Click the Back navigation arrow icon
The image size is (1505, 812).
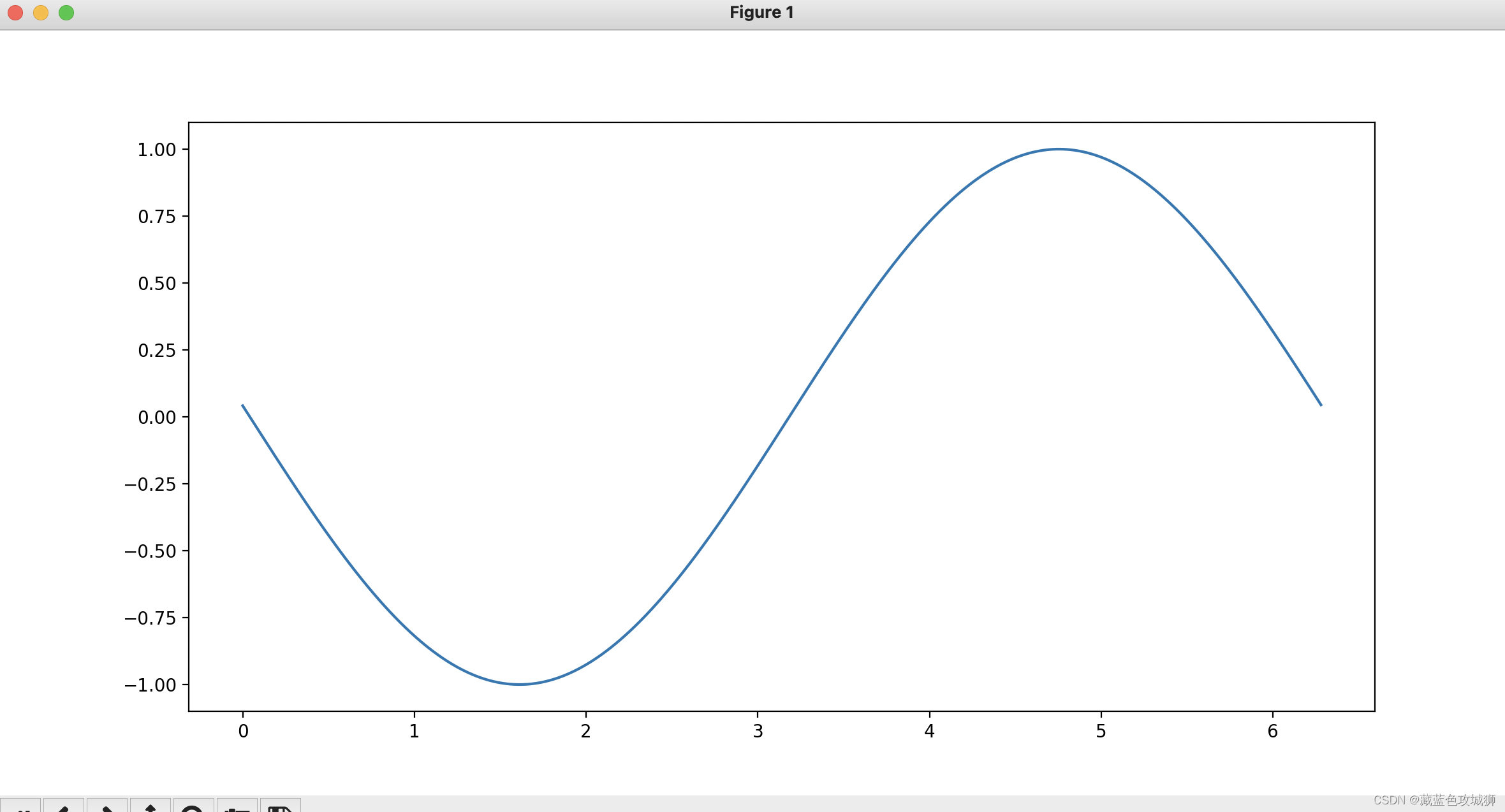click(x=64, y=808)
